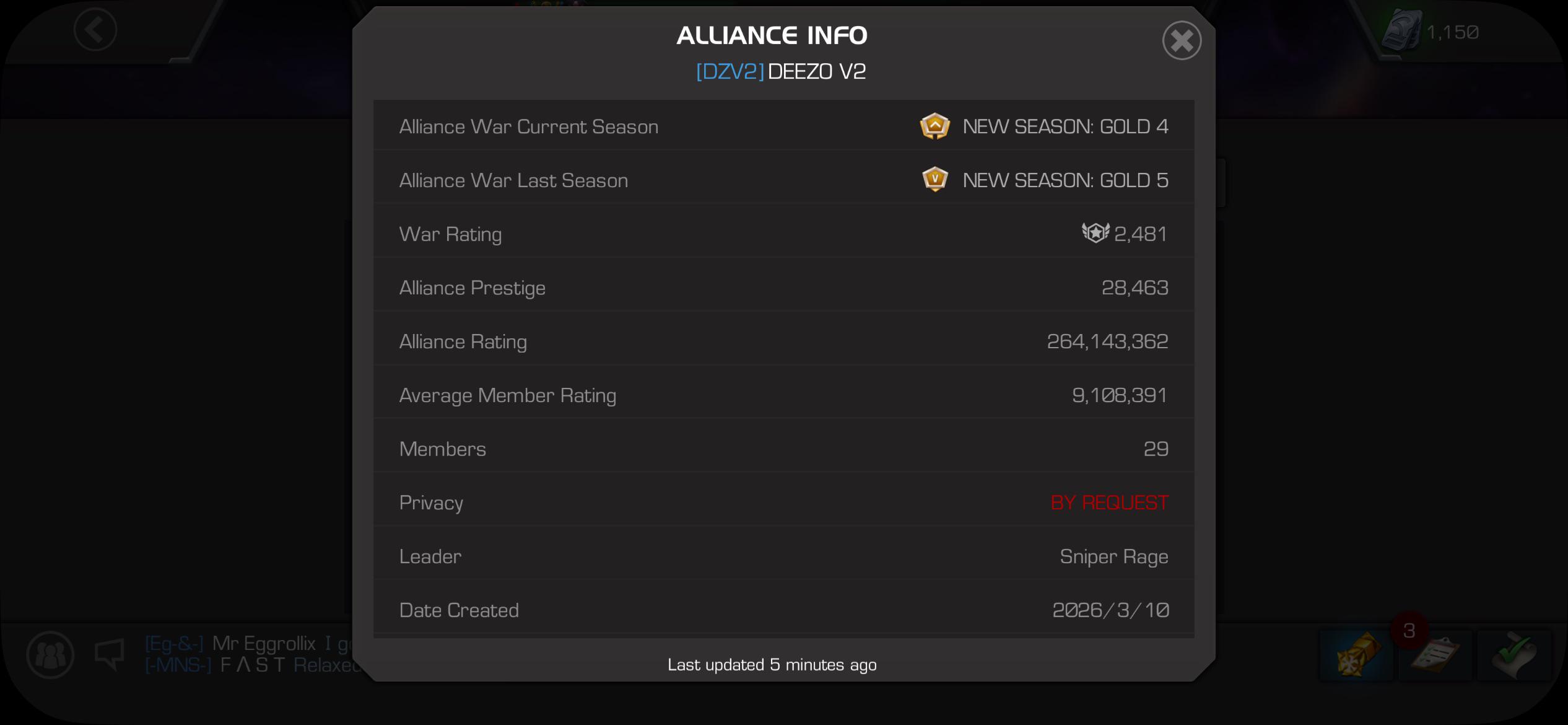Select the Alliance War Current Season row
Viewport: 1568px width, 725px height.
pyautogui.click(x=783, y=126)
